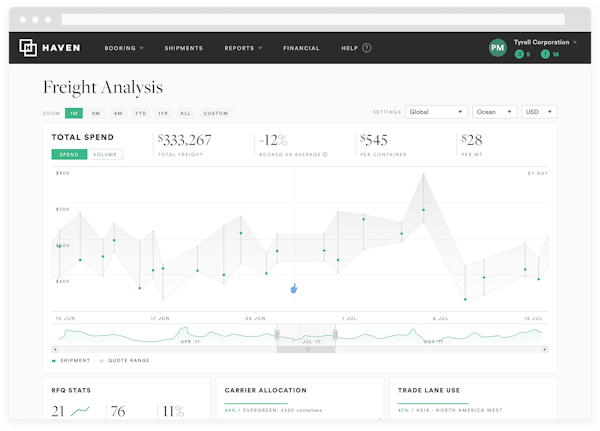Open the Help question mark icon
Screen dimensions: 600x431
click(x=367, y=48)
